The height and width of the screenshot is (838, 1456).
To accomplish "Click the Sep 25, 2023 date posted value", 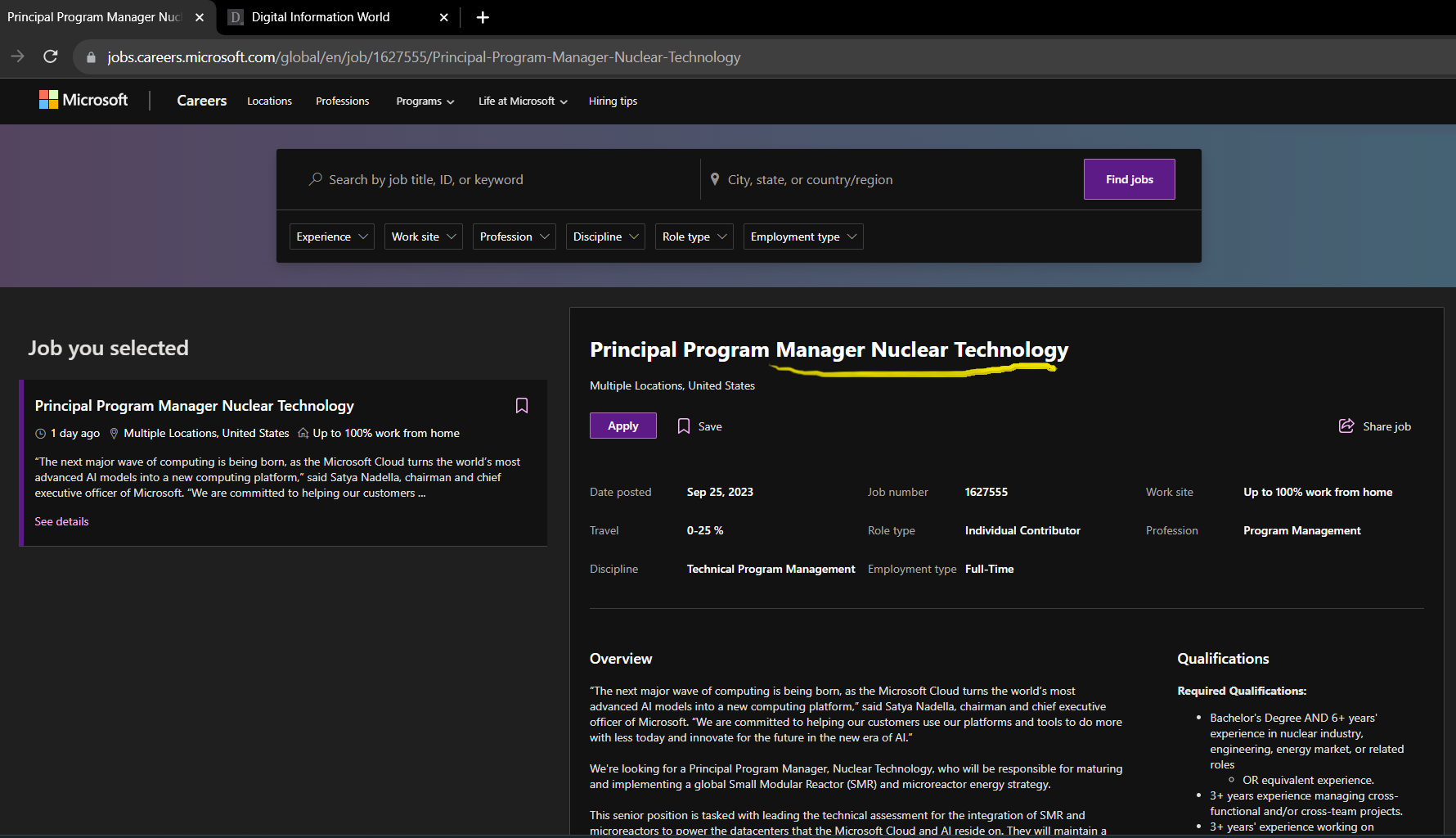I will click(720, 492).
